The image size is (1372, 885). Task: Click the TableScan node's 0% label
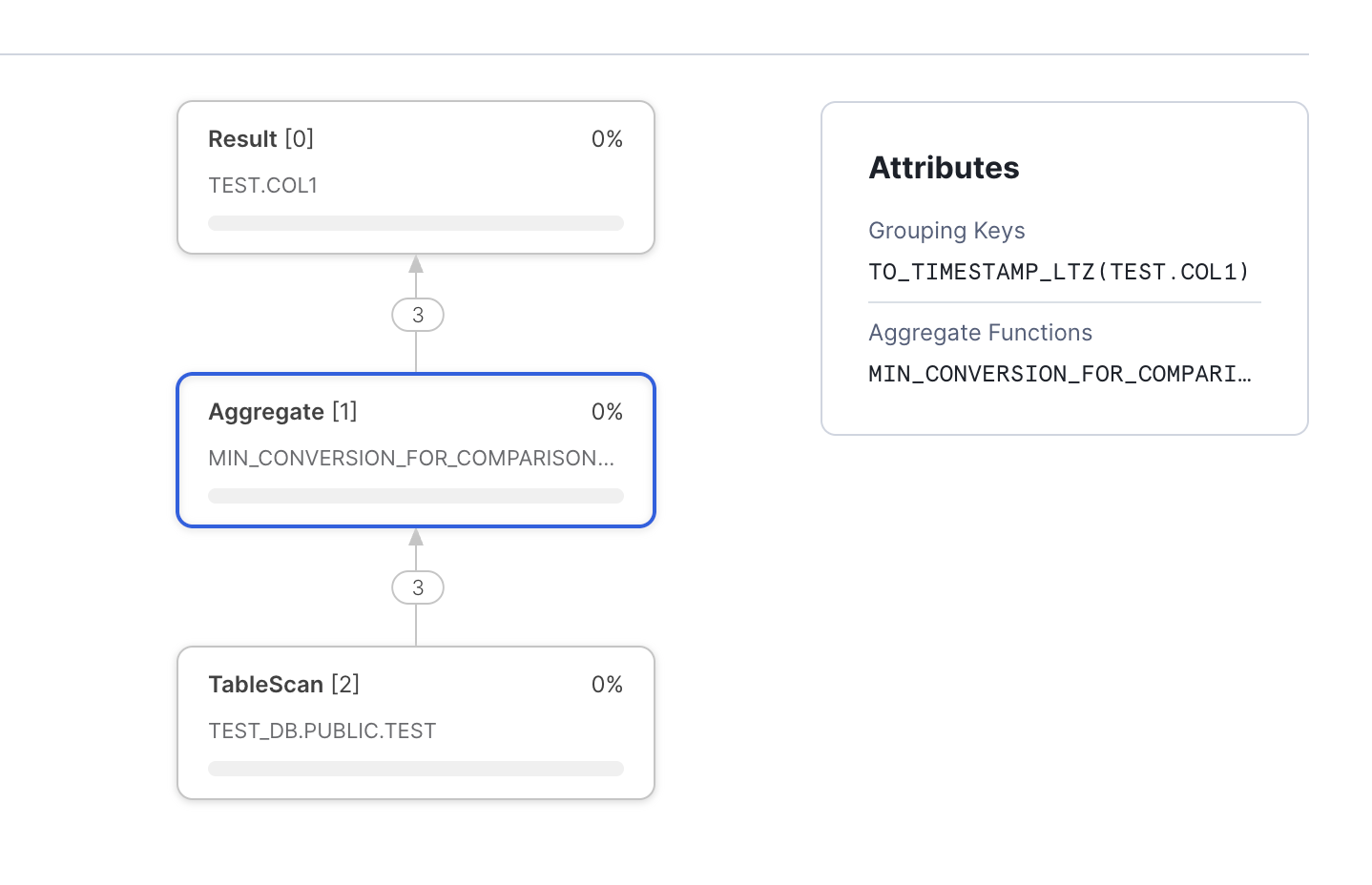[x=607, y=685]
